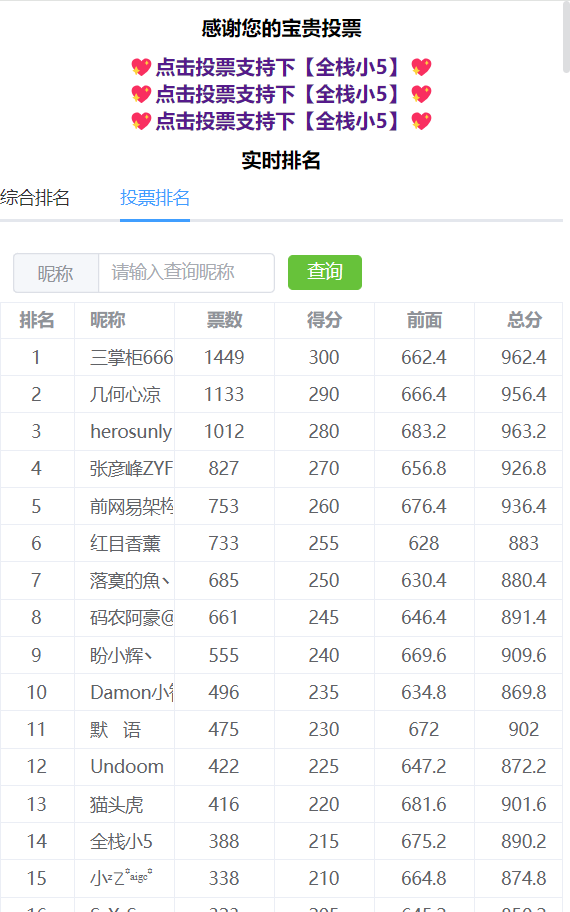Screen dimensions: 570x912
Task: Click the heart icon left of the third vote link
Action: click(141, 121)
